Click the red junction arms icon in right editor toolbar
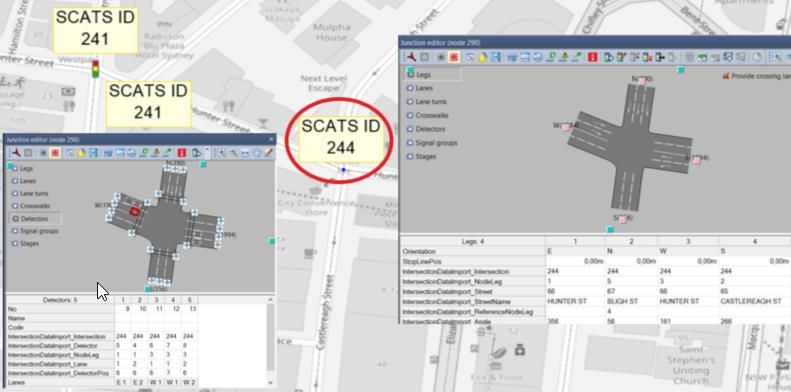The height and width of the screenshot is (392, 791). 412,57
